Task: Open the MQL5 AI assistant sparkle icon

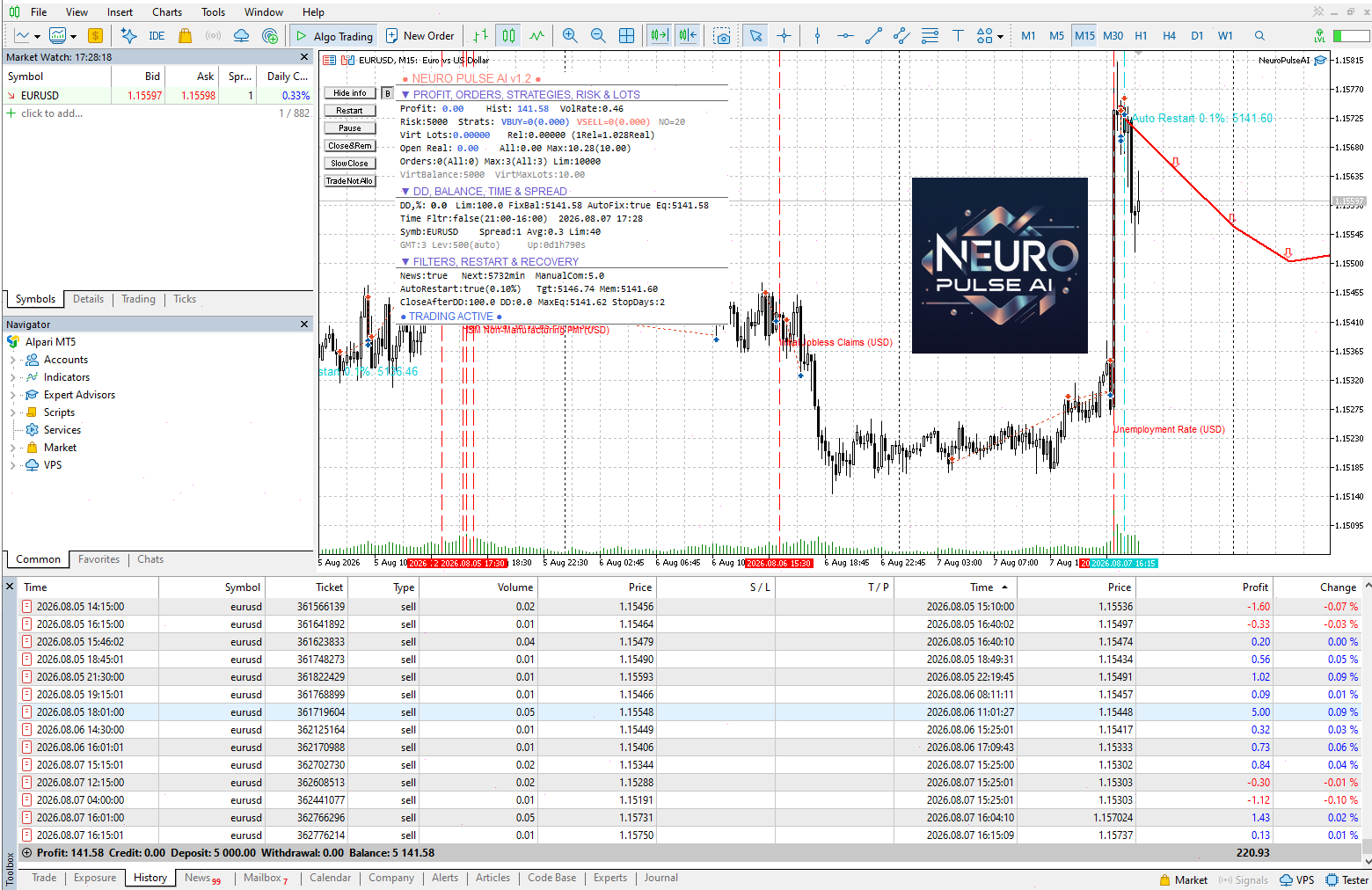Action: pos(129,36)
